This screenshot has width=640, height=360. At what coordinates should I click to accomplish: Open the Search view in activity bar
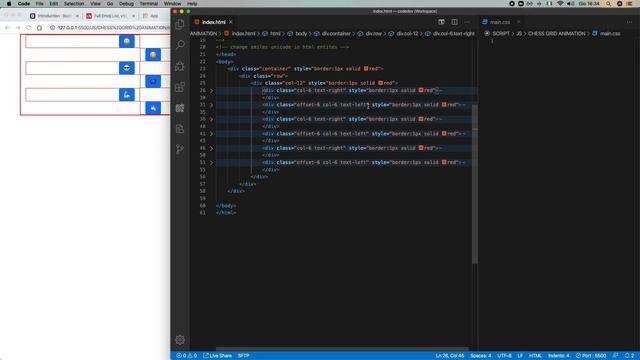pos(180,45)
